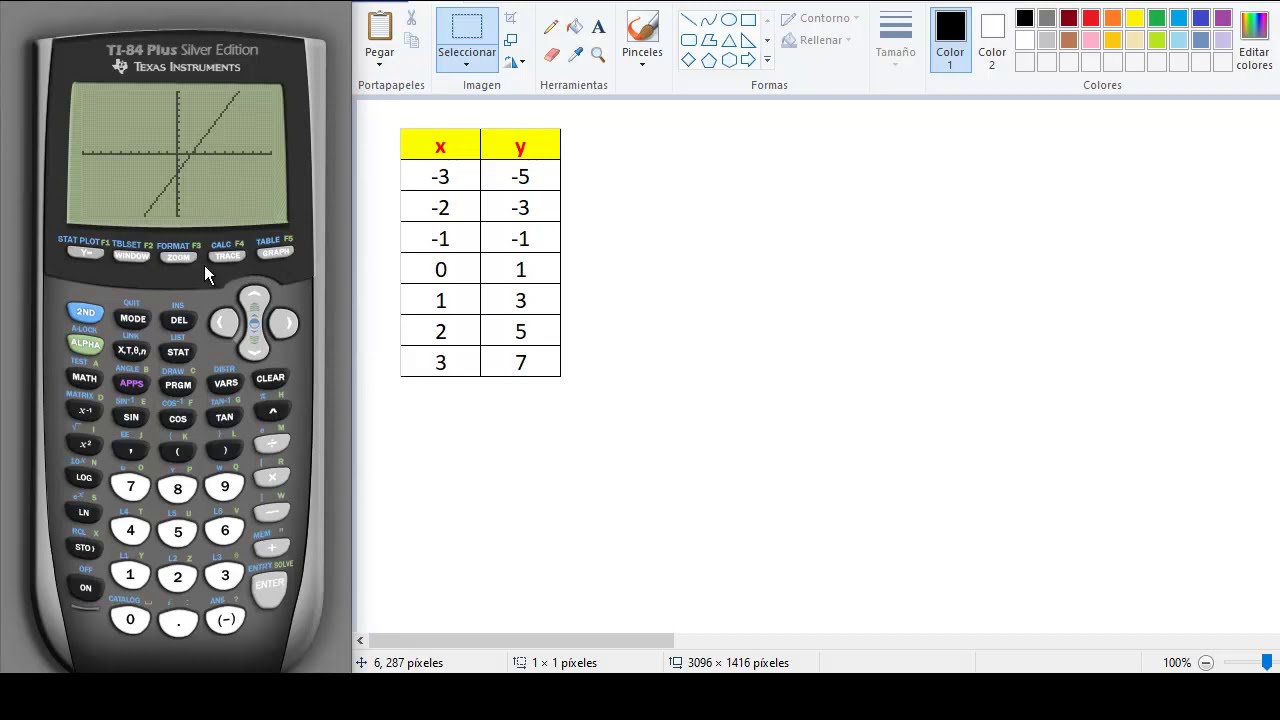Screen dimensions: 1280x720
Task: Click the calculator X,T,θ,n key
Action: point(132,351)
